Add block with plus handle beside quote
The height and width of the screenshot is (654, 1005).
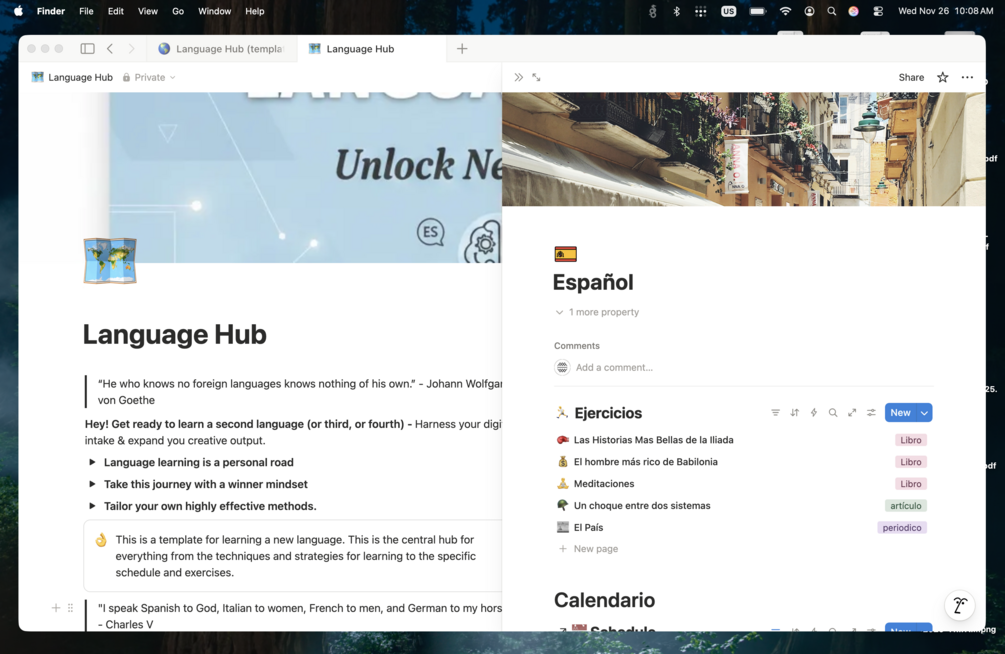click(56, 608)
